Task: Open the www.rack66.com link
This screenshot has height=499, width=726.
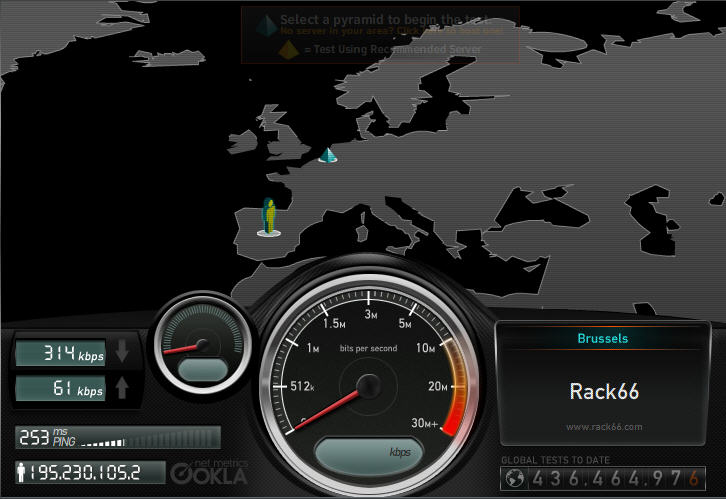Action: coord(603,426)
